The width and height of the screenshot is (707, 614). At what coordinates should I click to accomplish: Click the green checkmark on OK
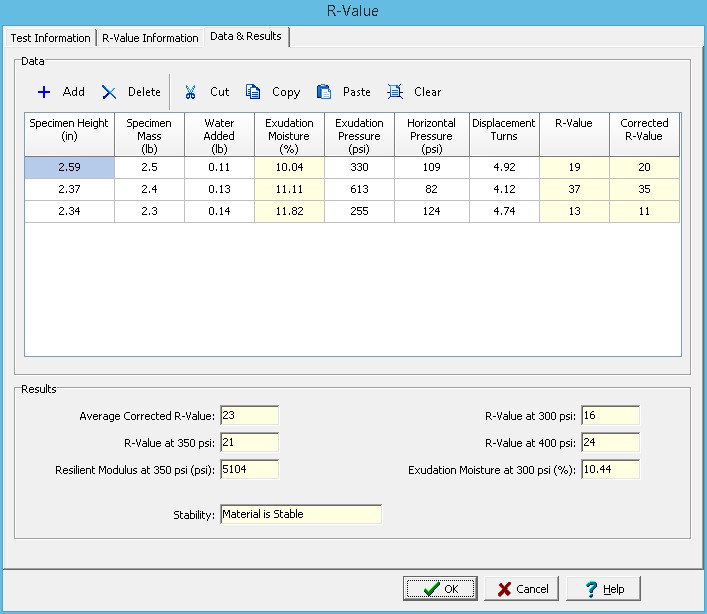(432, 589)
